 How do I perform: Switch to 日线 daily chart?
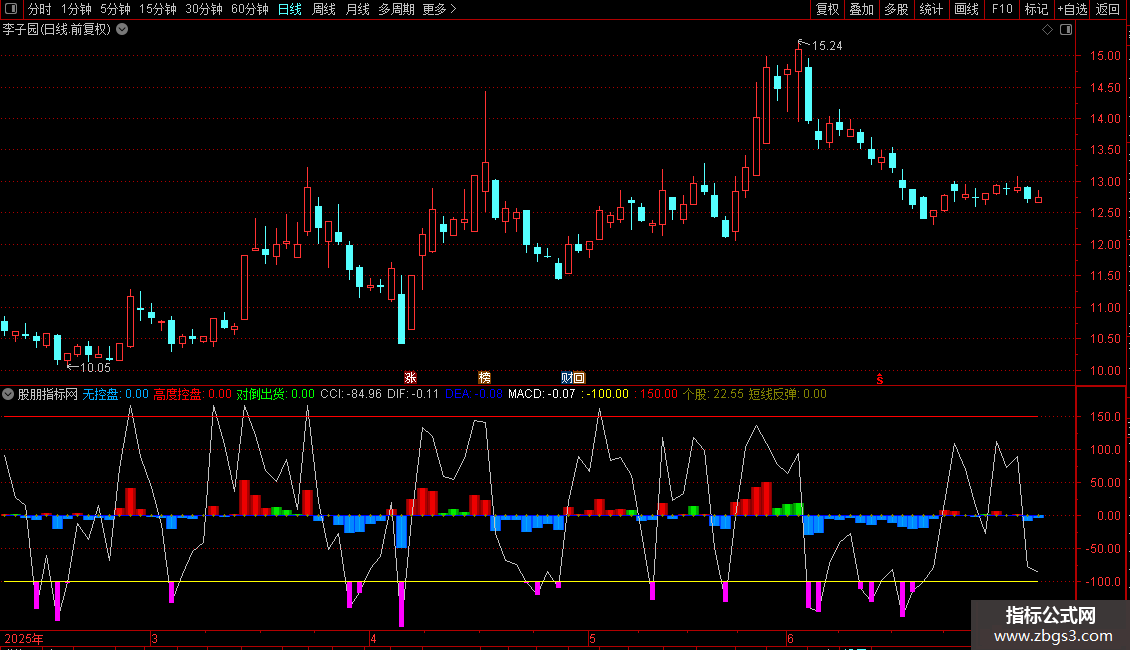tap(290, 9)
